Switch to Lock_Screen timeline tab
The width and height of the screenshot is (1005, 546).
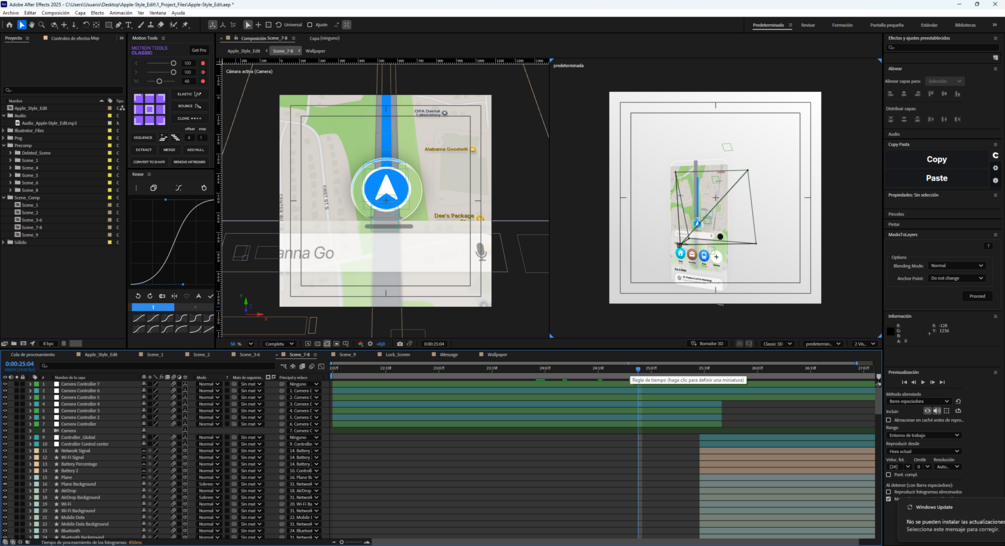pyautogui.click(x=397, y=354)
